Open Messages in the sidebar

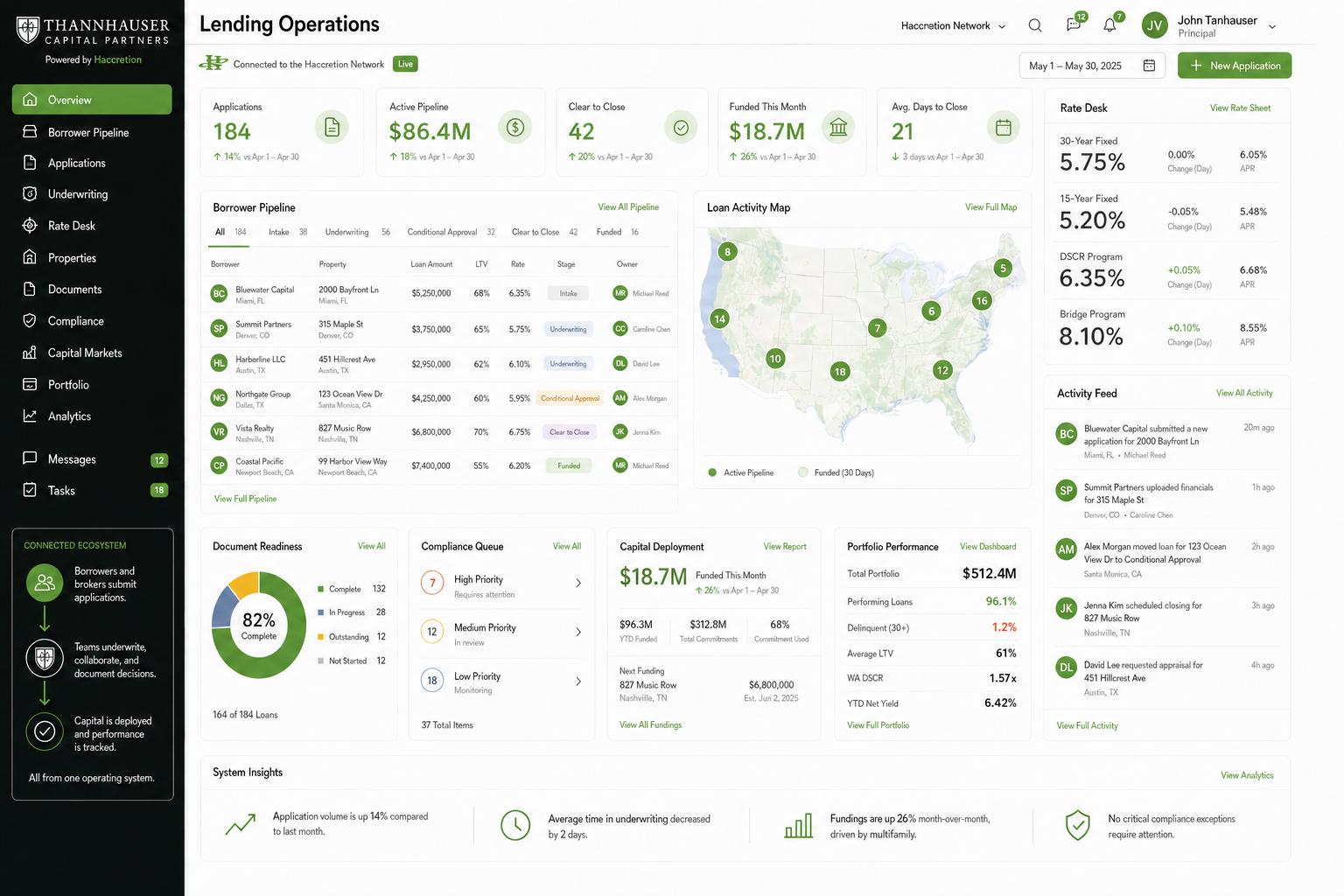tap(92, 459)
